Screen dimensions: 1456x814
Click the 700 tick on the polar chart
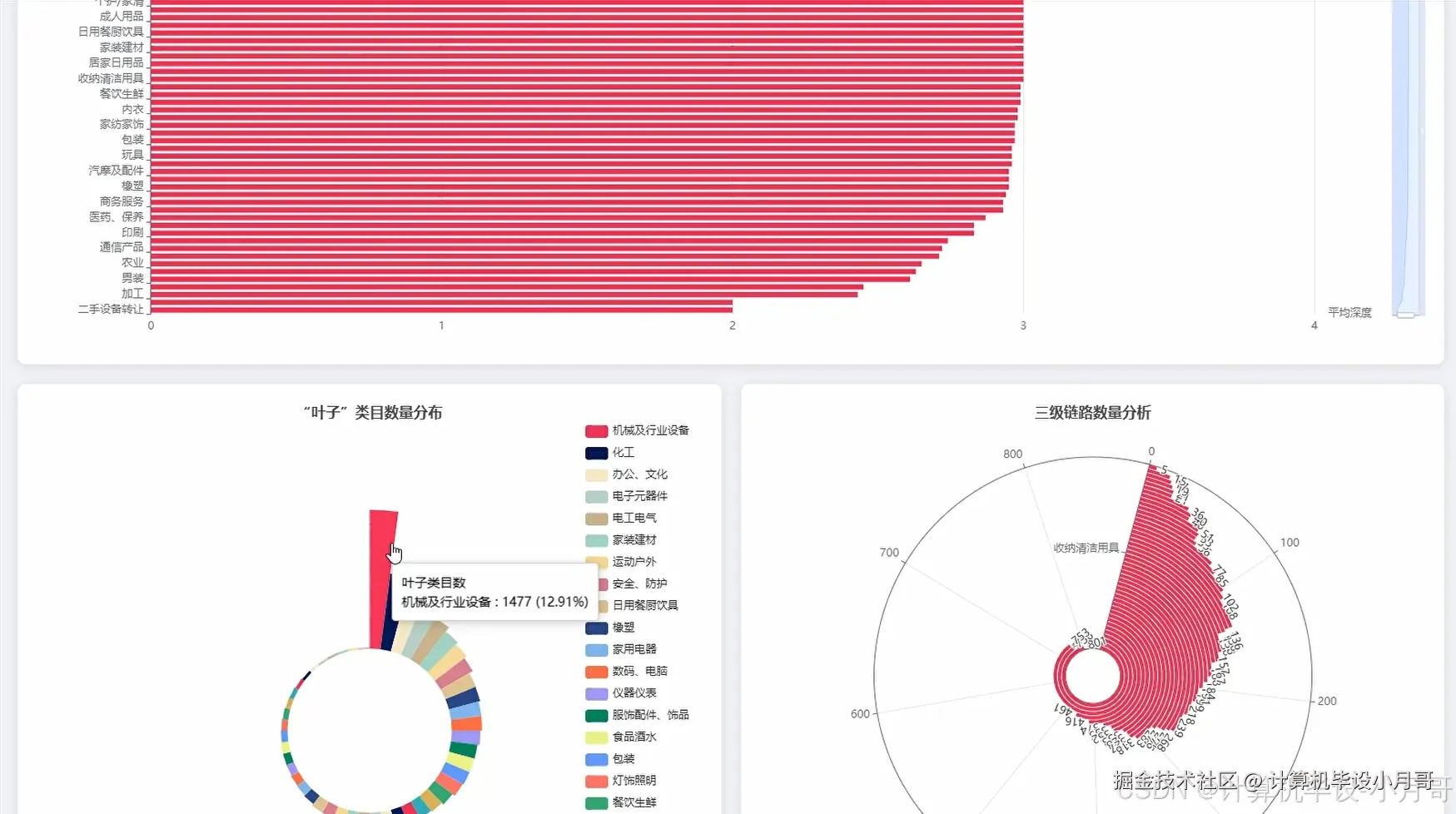point(889,553)
